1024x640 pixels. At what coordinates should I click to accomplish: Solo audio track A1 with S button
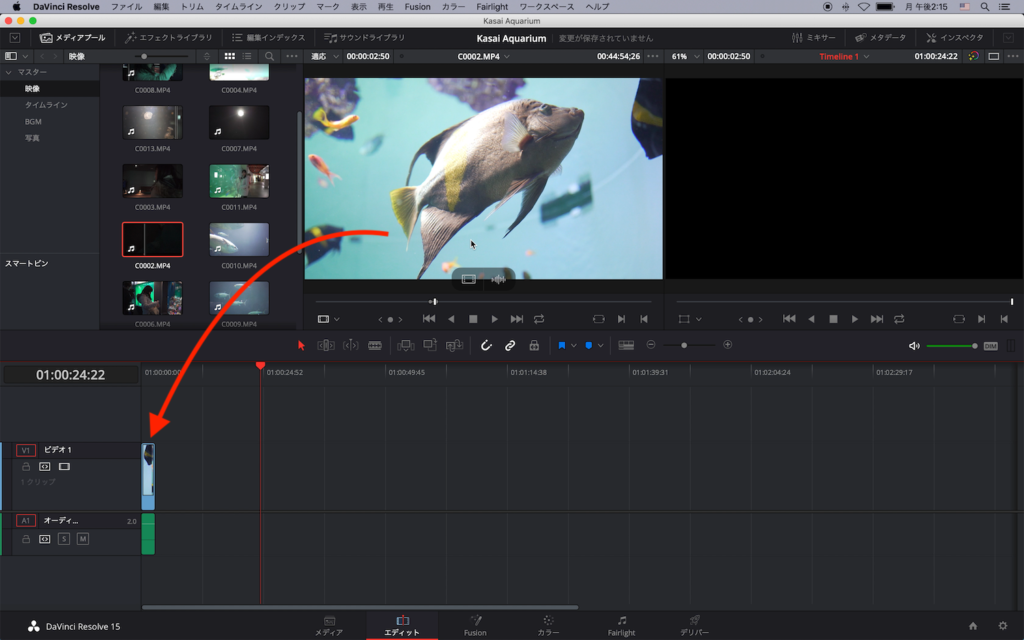(x=64, y=539)
